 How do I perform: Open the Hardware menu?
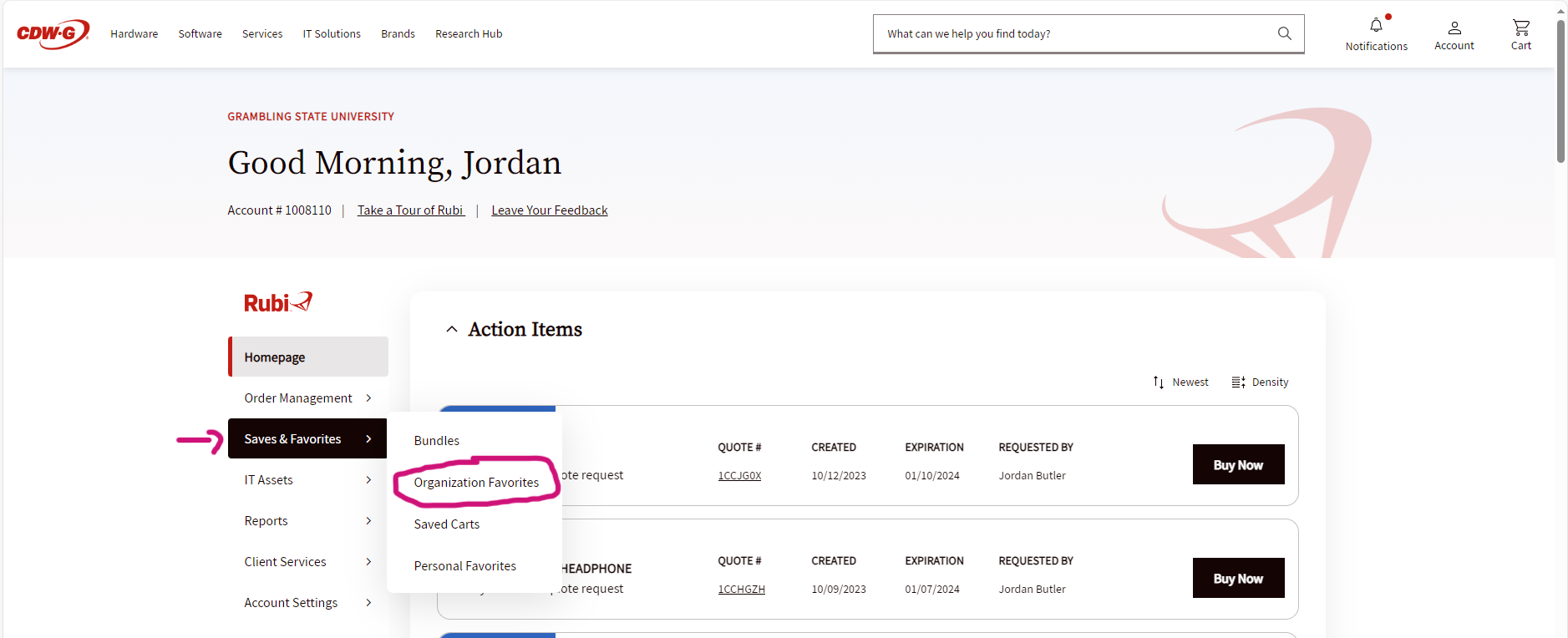click(x=134, y=33)
